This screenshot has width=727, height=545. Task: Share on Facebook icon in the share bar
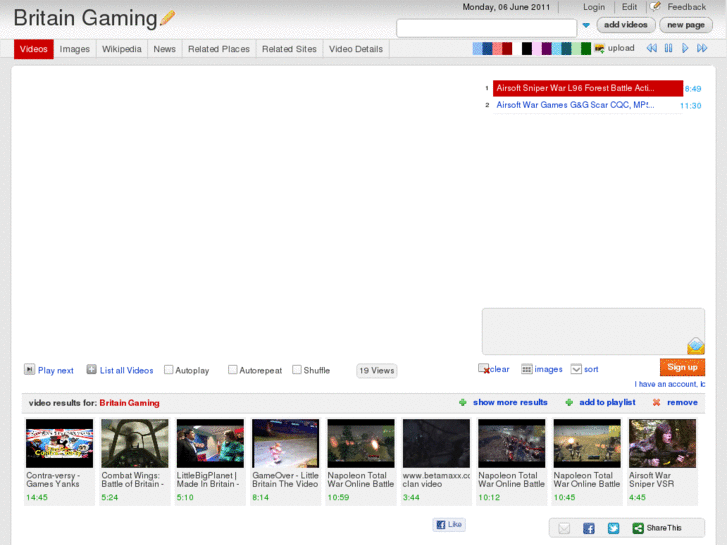tap(589, 528)
